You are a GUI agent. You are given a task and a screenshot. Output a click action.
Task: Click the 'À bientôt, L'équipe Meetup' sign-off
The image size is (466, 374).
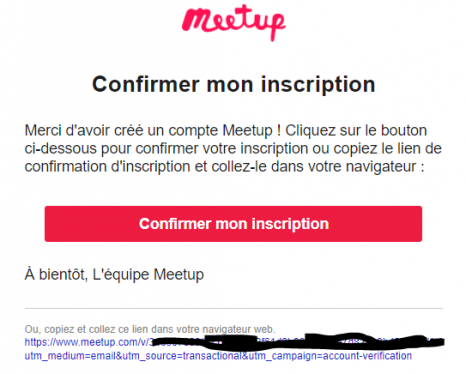pyautogui.click(x=114, y=275)
